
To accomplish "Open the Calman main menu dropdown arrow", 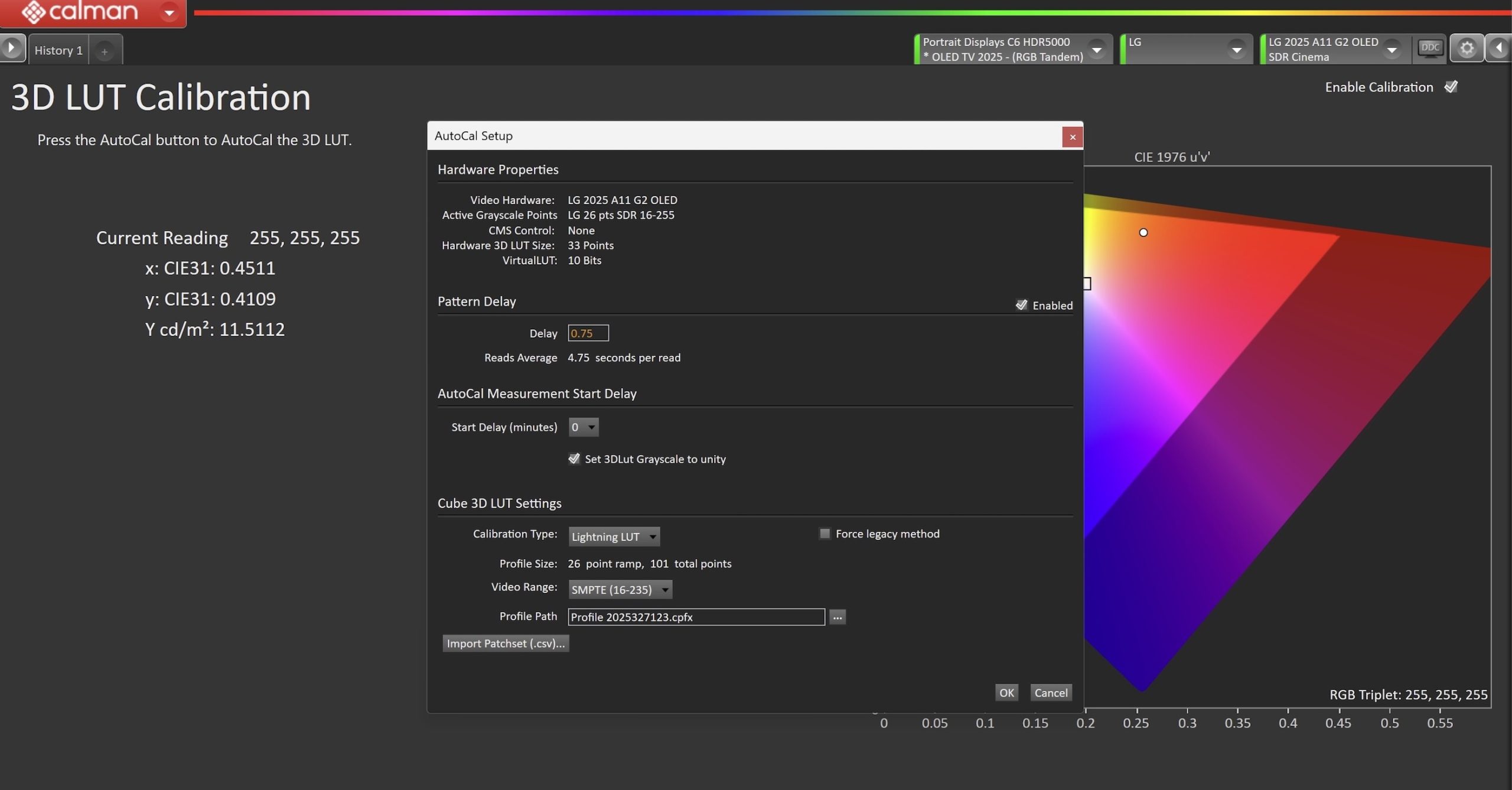I will 169,12.
